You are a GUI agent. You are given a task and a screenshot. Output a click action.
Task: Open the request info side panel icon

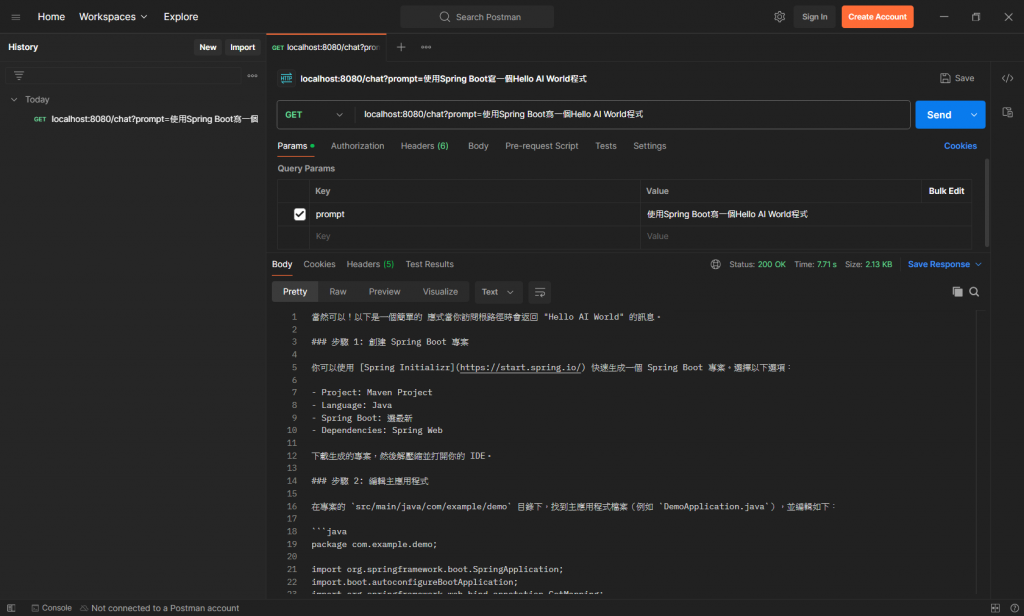tap(1008, 112)
